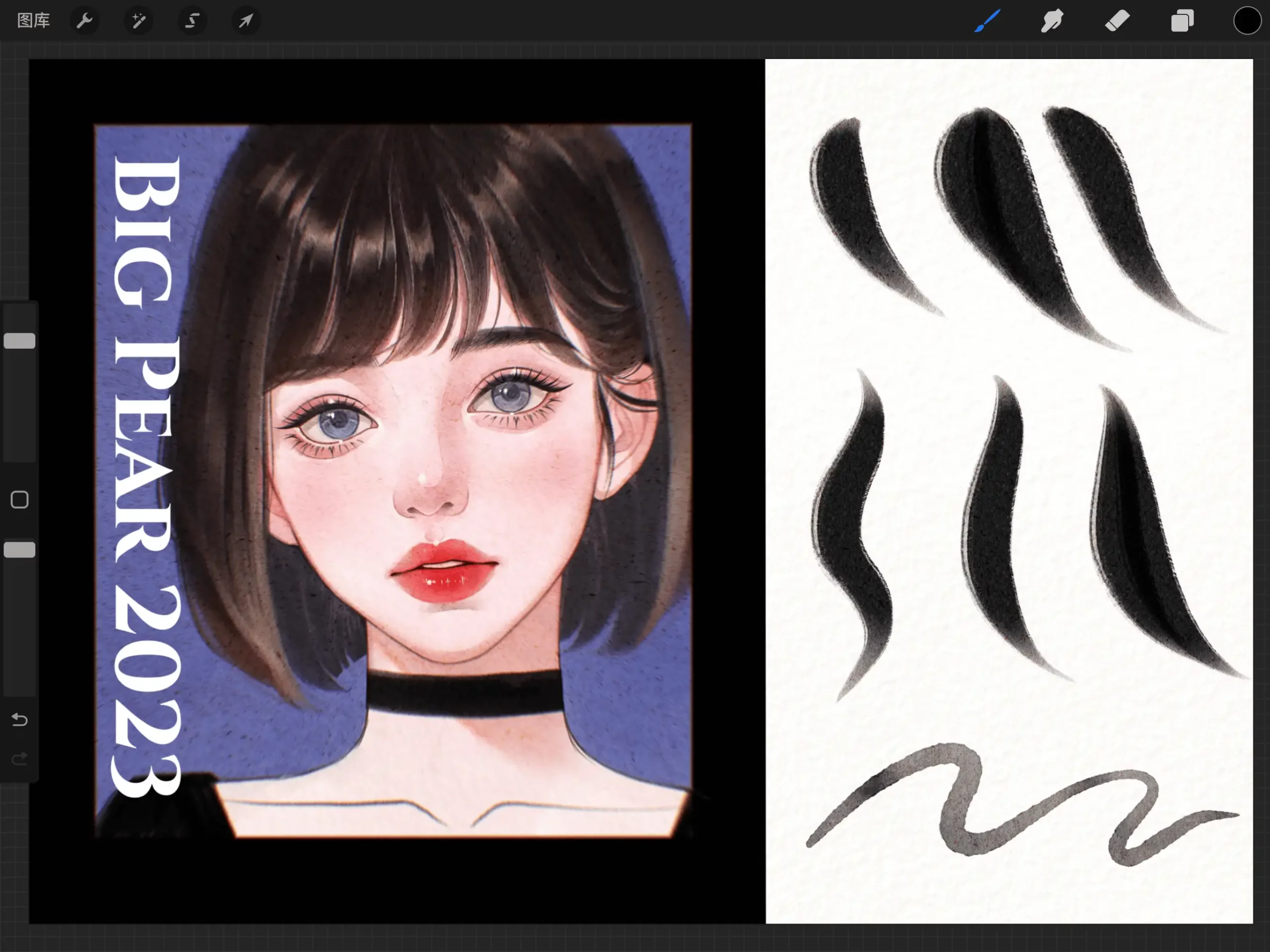The image size is (1270, 952).
Task: Open the Adjustments magic wand menu
Action: point(138,21)
